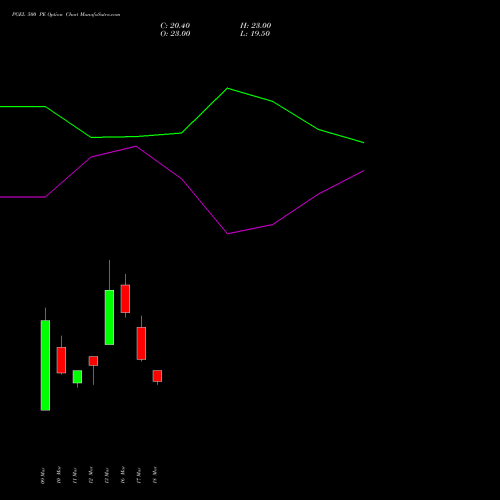Screen dimensions: 500x500
Task: Click the low value L: 19.50
Action: (255, 34)
